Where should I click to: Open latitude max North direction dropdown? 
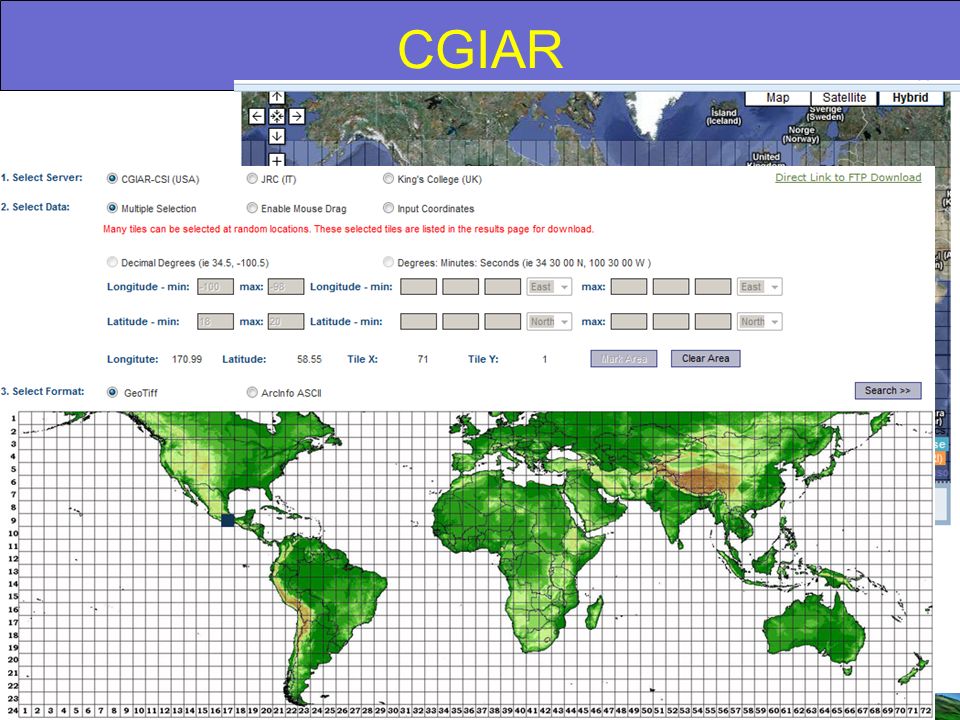pyautogui.click(x=760, y=321)
